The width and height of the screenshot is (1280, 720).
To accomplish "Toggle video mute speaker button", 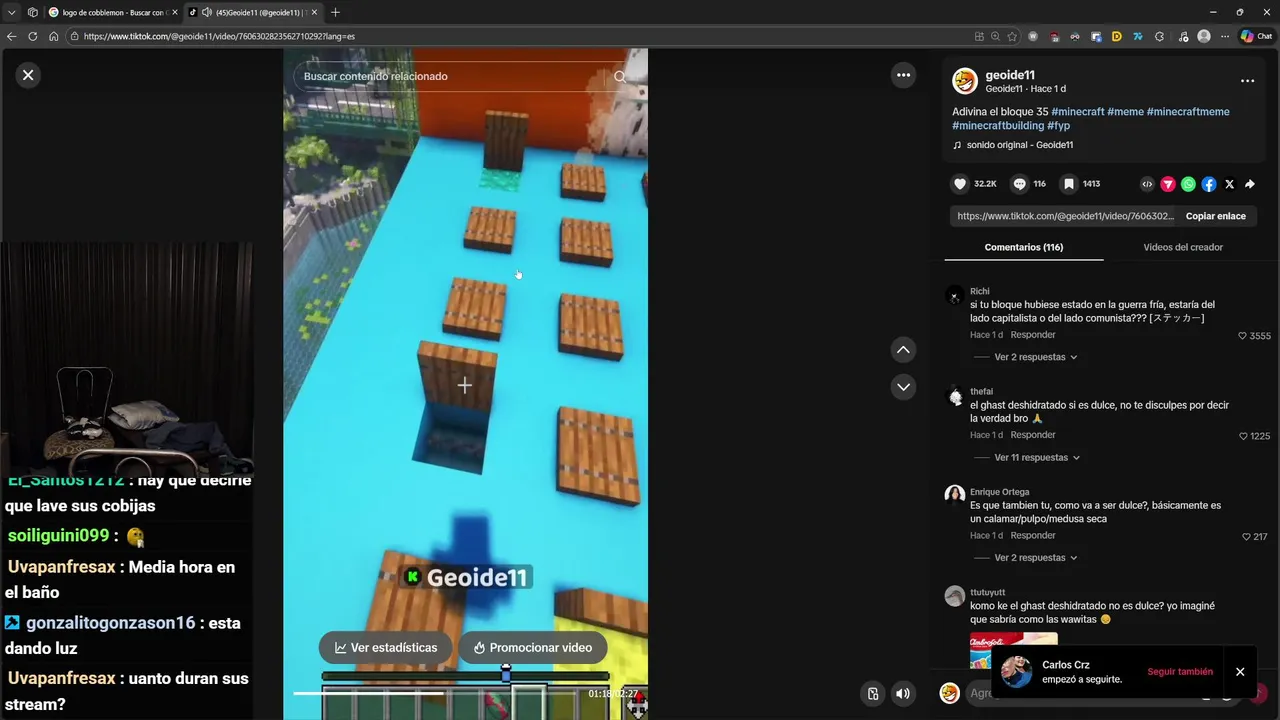I will click(903, 693).
